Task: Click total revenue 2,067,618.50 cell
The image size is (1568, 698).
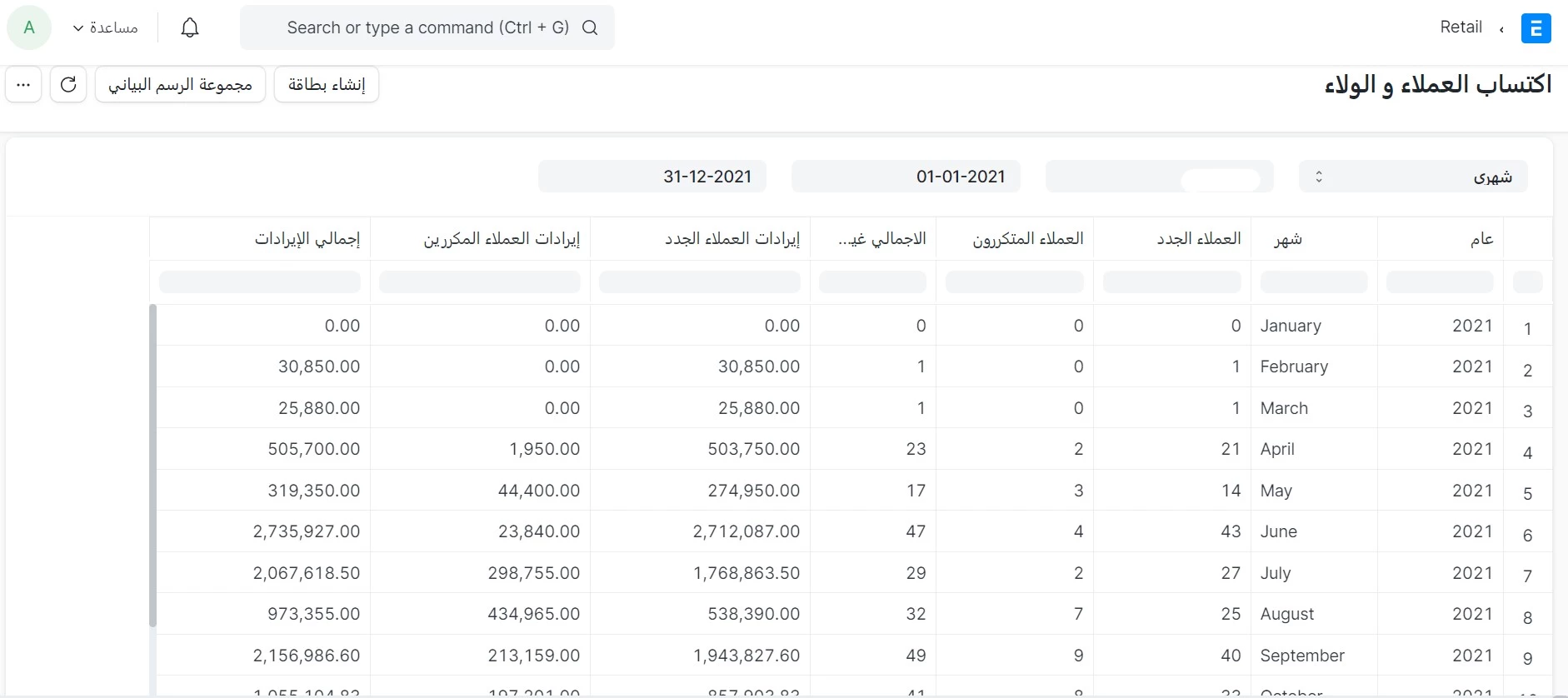Action: coord(263,573)
